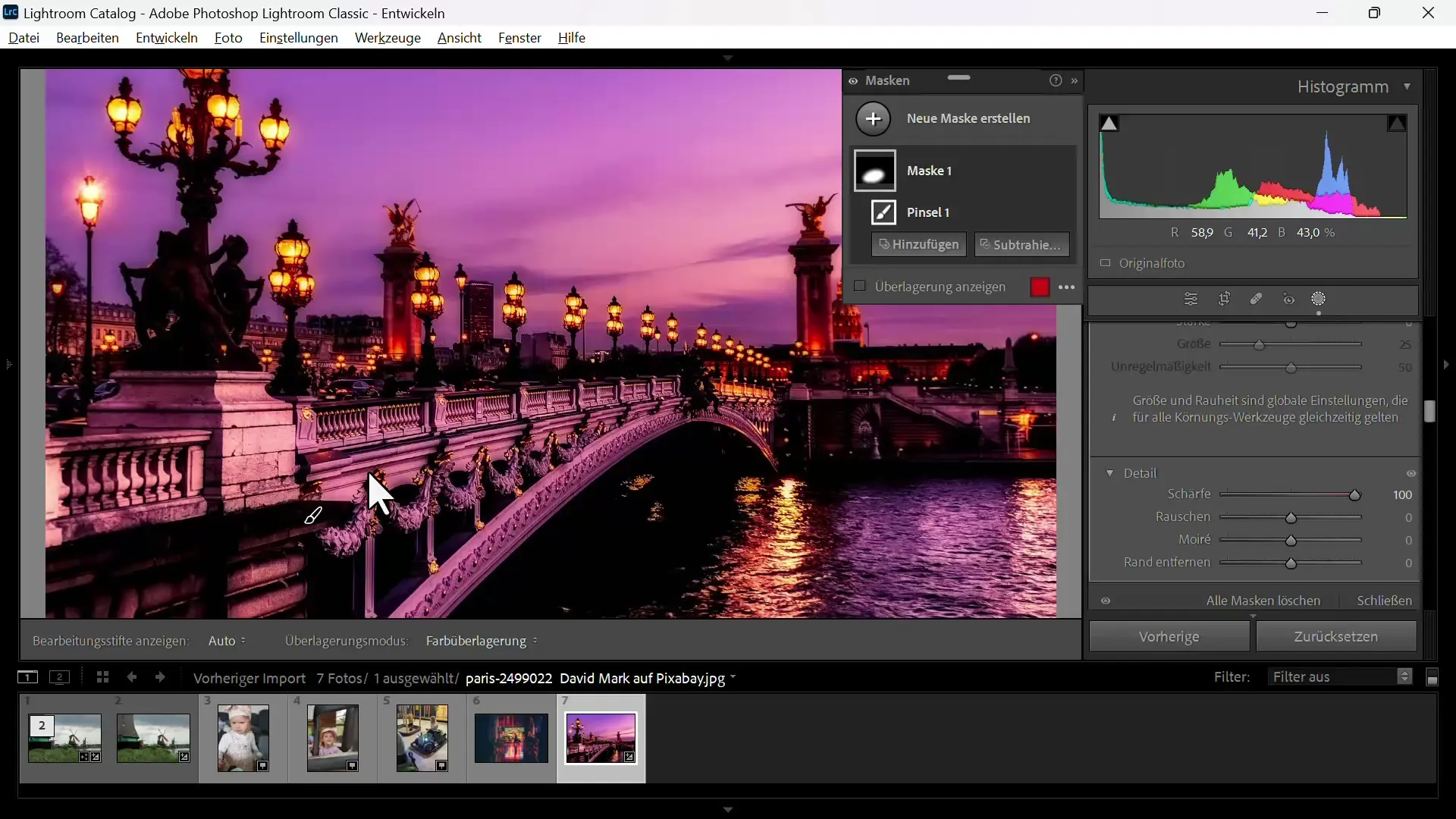Select filmstrip thumbnail 6 neon street
Image resolution: width=1456 pixels, height=819 pixels.
tap(511, 739)
